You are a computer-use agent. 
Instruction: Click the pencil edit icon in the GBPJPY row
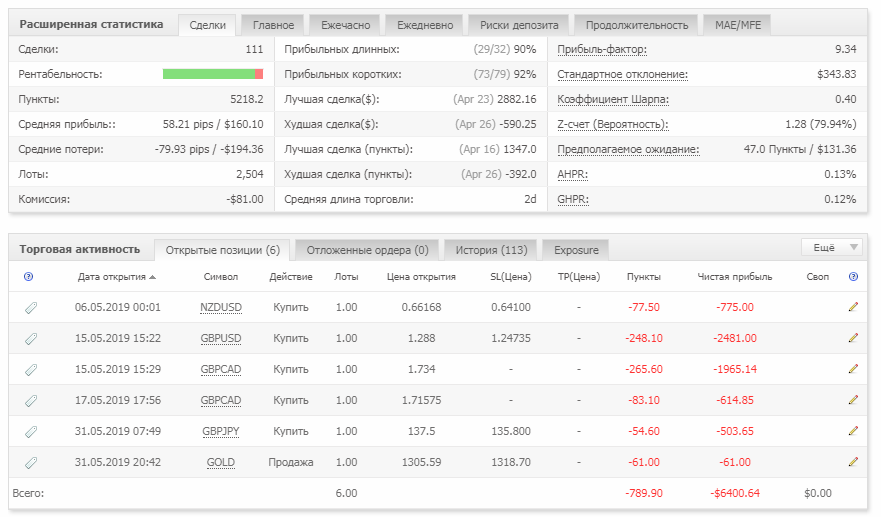pyautogui.click(x=853, y=431)
